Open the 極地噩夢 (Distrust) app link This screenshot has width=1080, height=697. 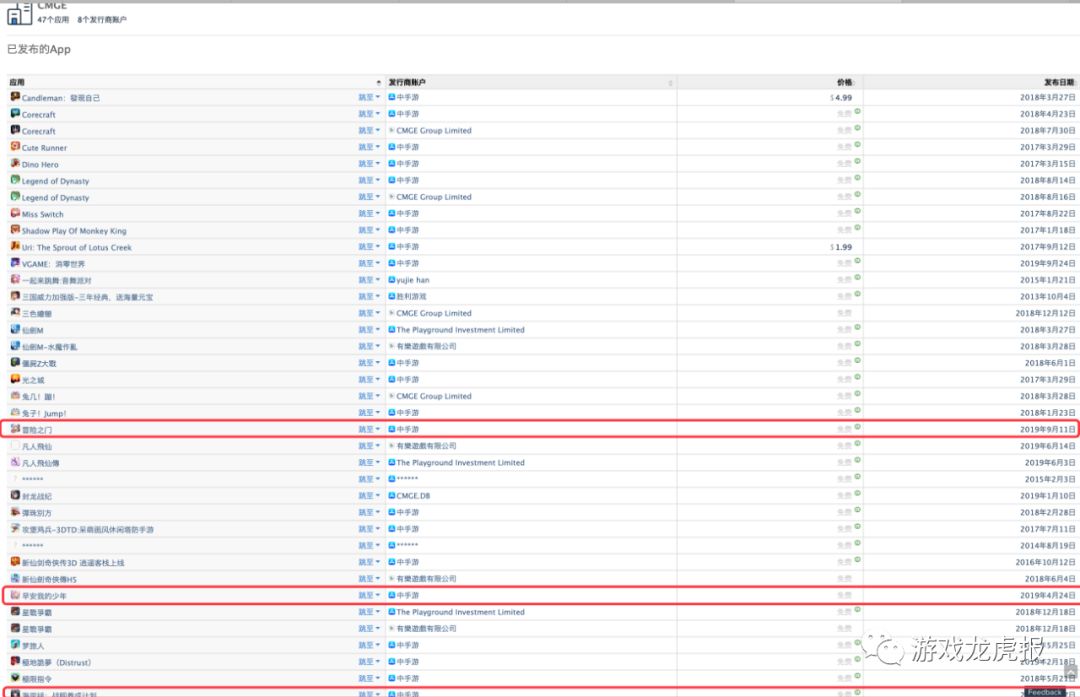coord(56,663)
